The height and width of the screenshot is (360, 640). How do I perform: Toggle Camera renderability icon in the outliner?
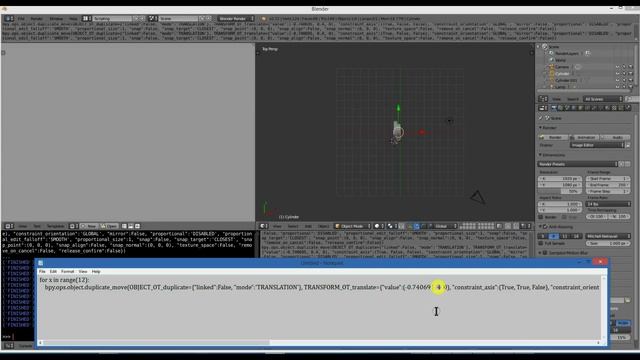pos(631,67)
